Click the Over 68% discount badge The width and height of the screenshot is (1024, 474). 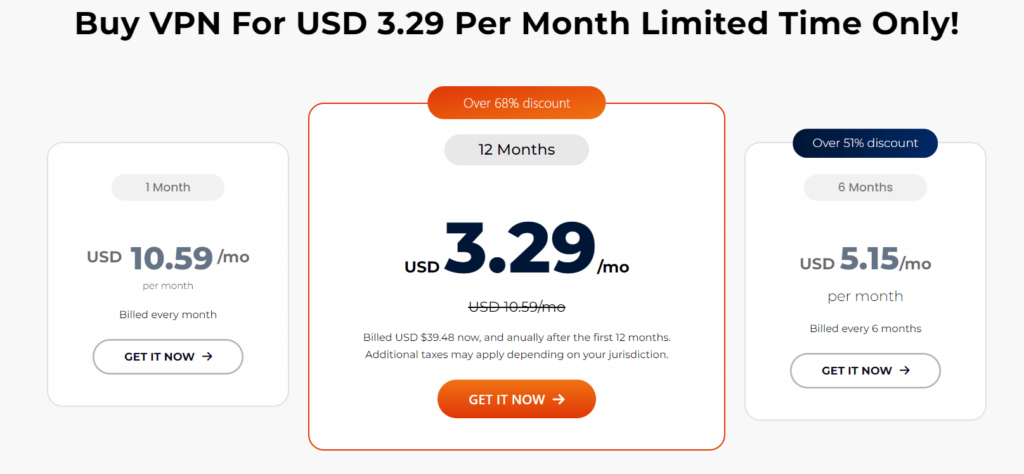click(516, 103)
